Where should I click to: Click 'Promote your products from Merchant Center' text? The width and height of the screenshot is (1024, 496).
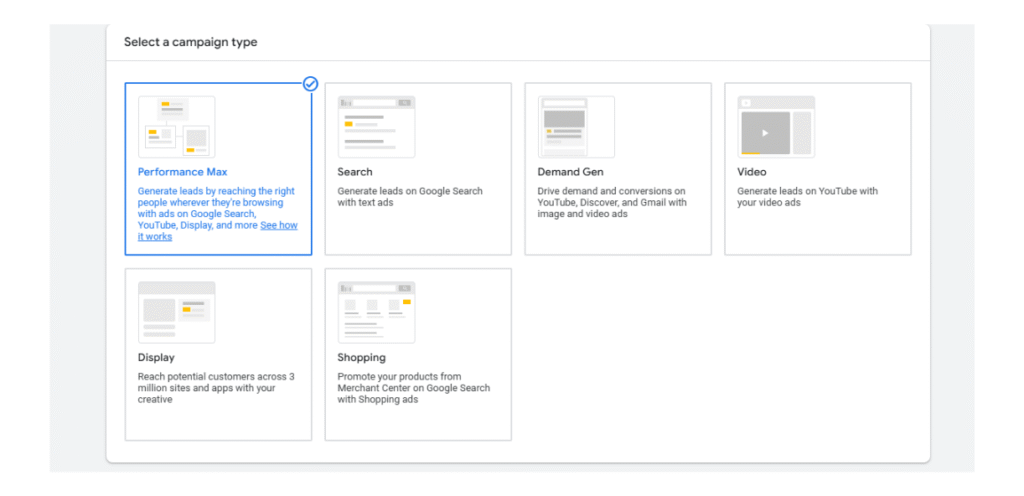pos(413,388)
